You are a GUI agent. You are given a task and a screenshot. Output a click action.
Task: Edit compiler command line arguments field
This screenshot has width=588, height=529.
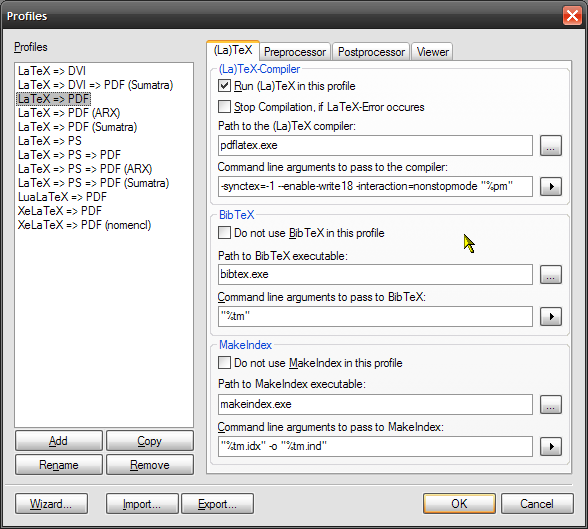(x=375, y=186)
